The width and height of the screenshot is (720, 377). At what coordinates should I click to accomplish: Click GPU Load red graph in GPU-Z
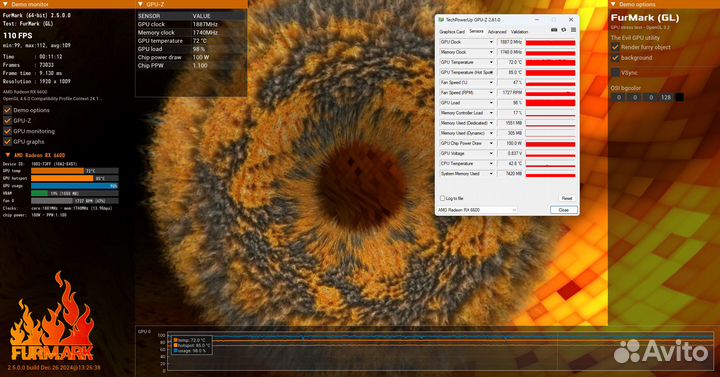click(550, 103)
